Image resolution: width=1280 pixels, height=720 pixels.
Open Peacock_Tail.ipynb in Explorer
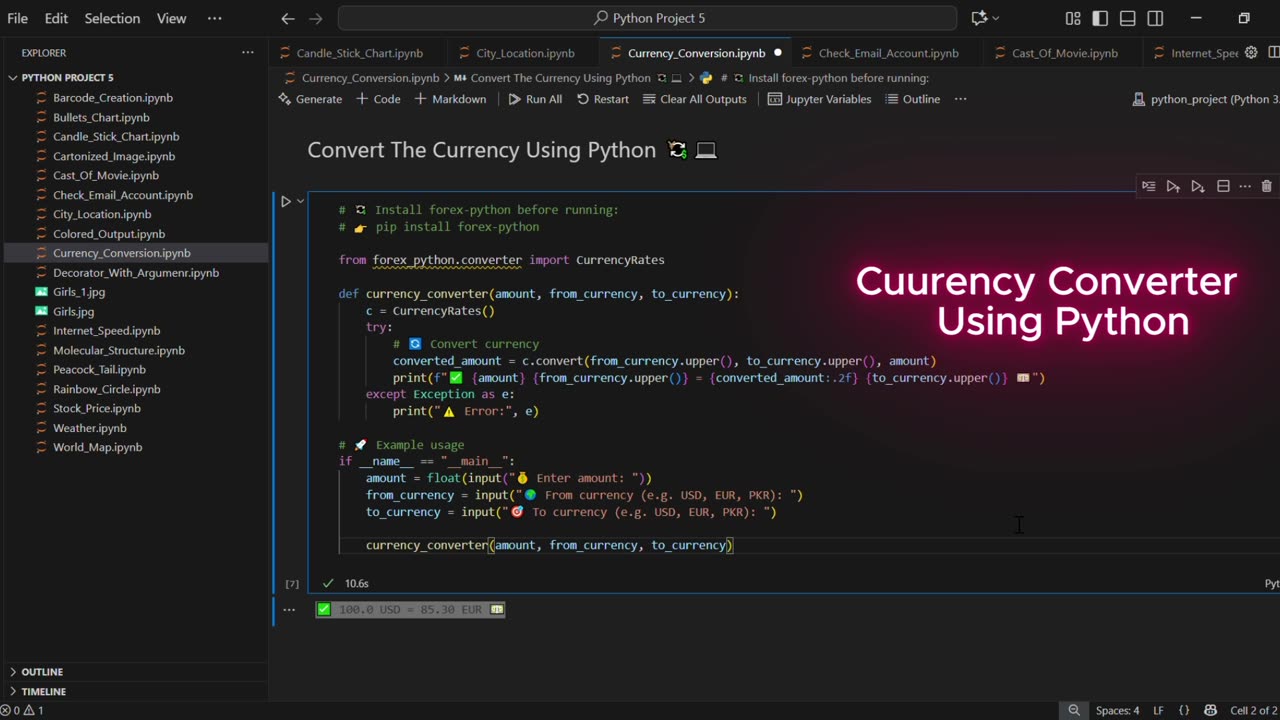pyautogui.click(x=100, y=370)
